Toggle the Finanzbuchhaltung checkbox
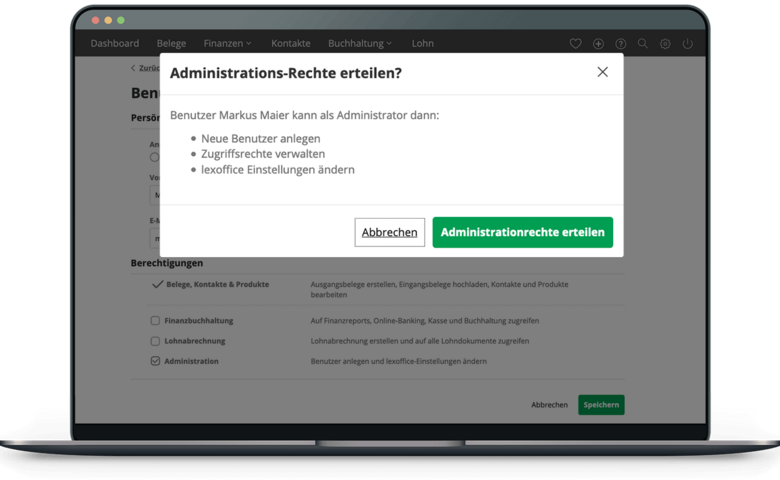The width and height of the screenshot is (780, 480). point(155,321)
